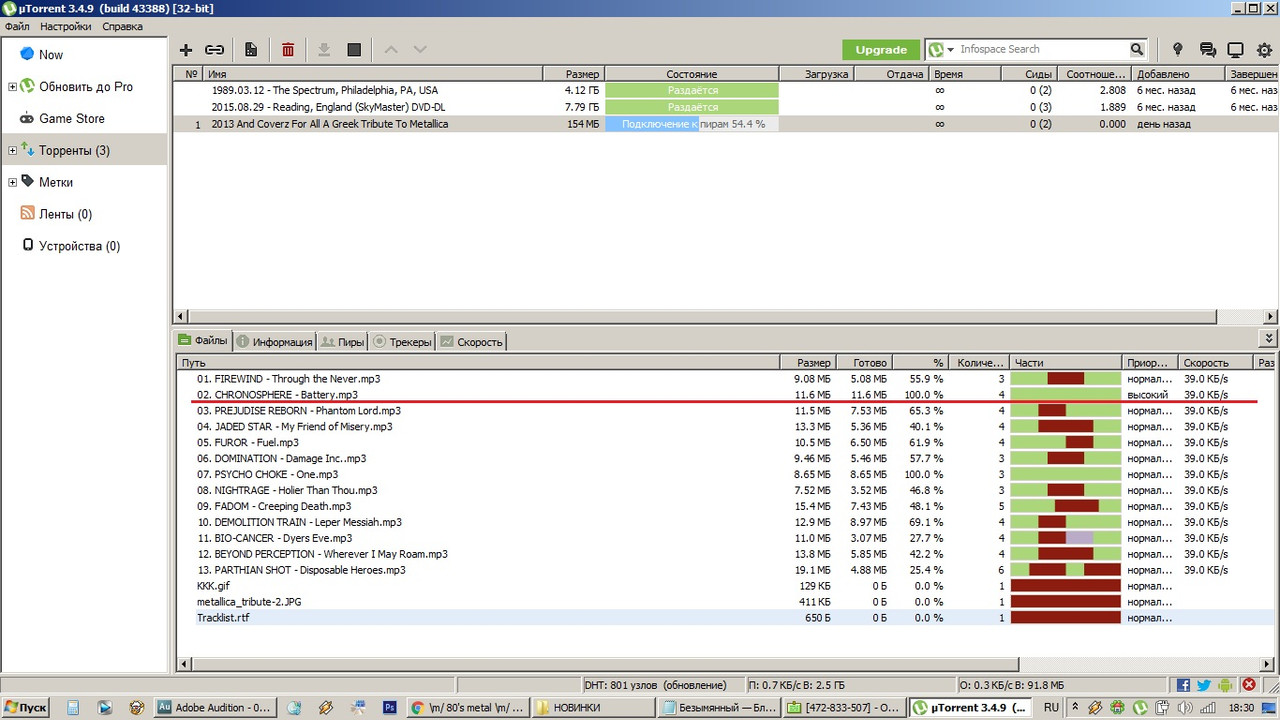The image size is (1280, 720).
Task: Switch to Chrome 80's metal taskbar window
Action: pyautogui.click(x=467, y=707)
